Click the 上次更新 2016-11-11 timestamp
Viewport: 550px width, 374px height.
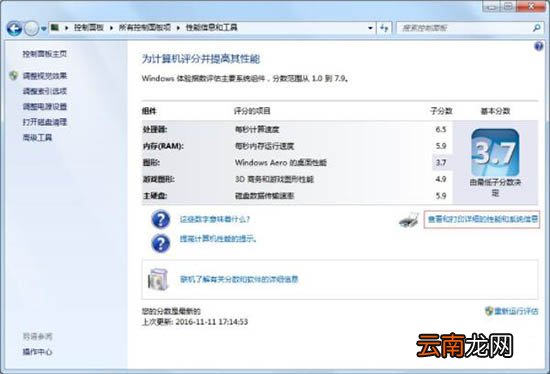tap(195, 322)
